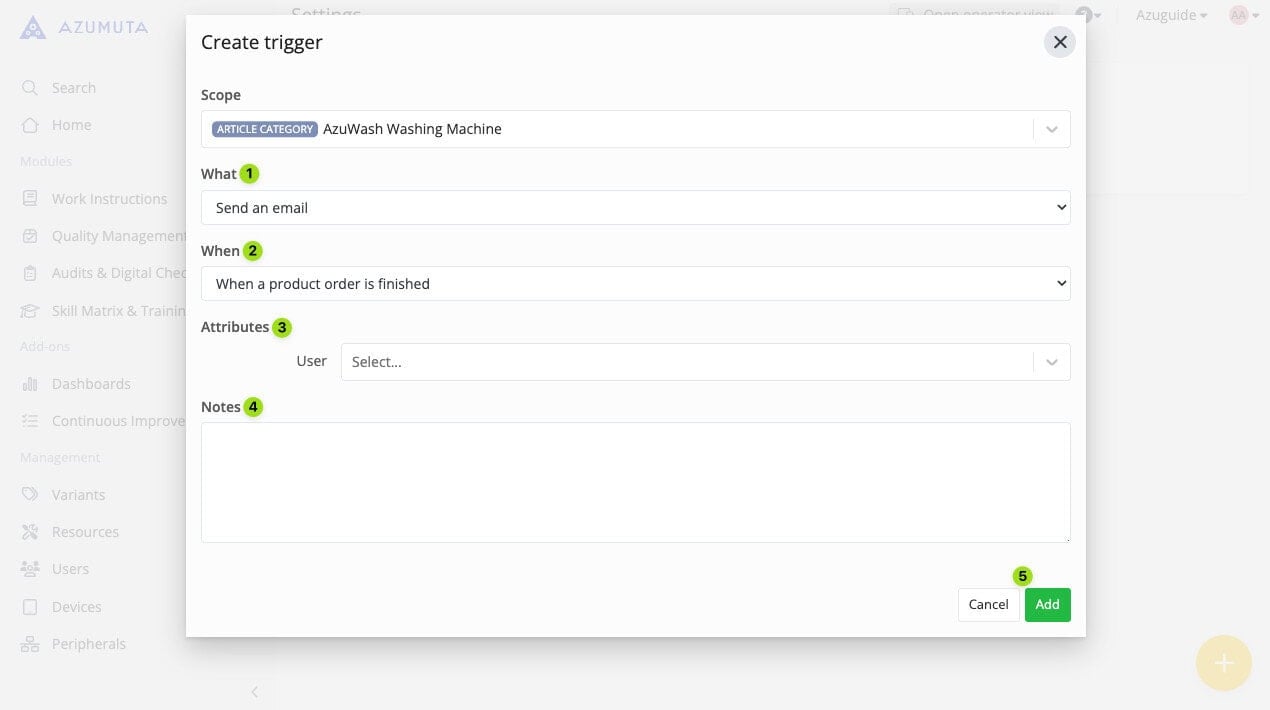Viewport: 1270px width, 710px height.
Task: Click inside the Notes text area
Action: (635, 482)
